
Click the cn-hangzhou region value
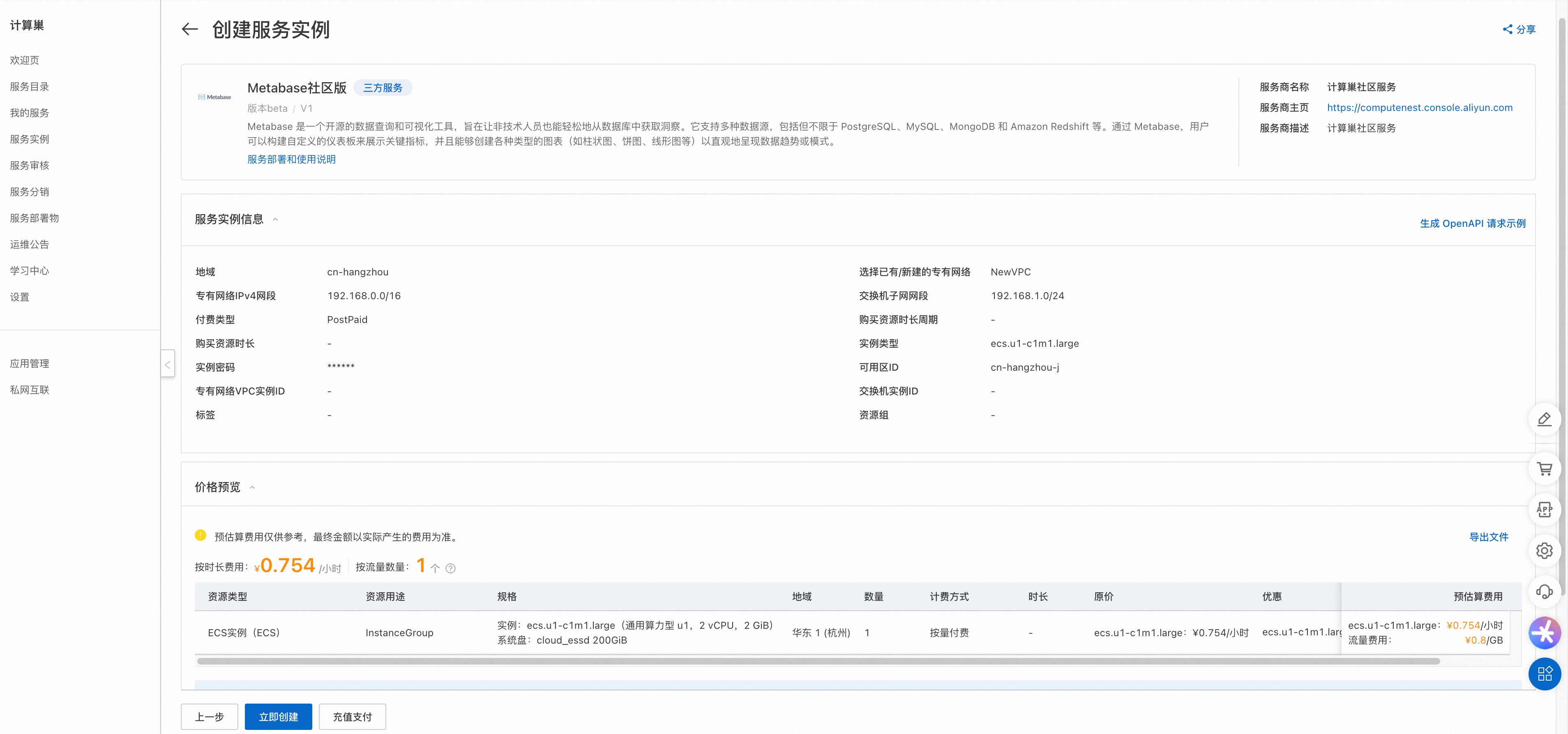click(357, 272)
